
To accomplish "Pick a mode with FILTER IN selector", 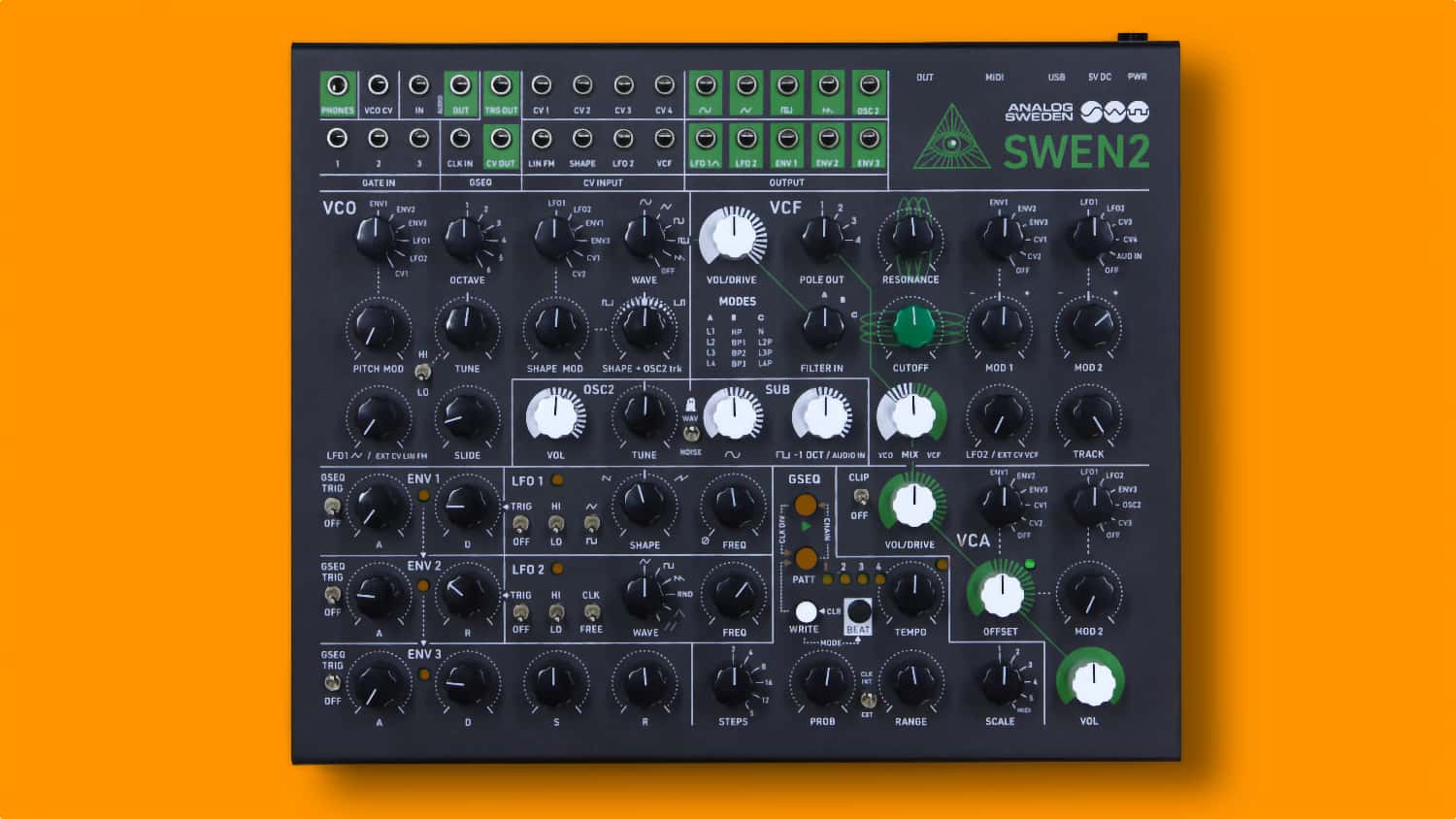I will click(822, 328).
